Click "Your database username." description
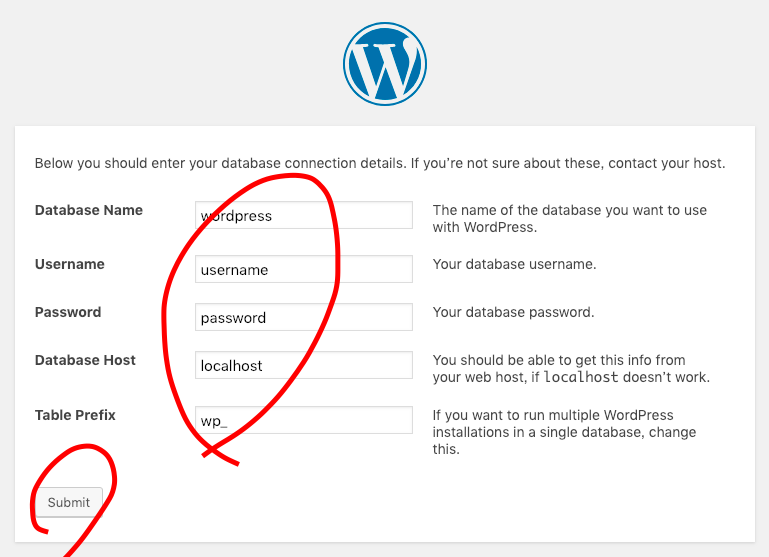769x557 pixels. (514, 264)
